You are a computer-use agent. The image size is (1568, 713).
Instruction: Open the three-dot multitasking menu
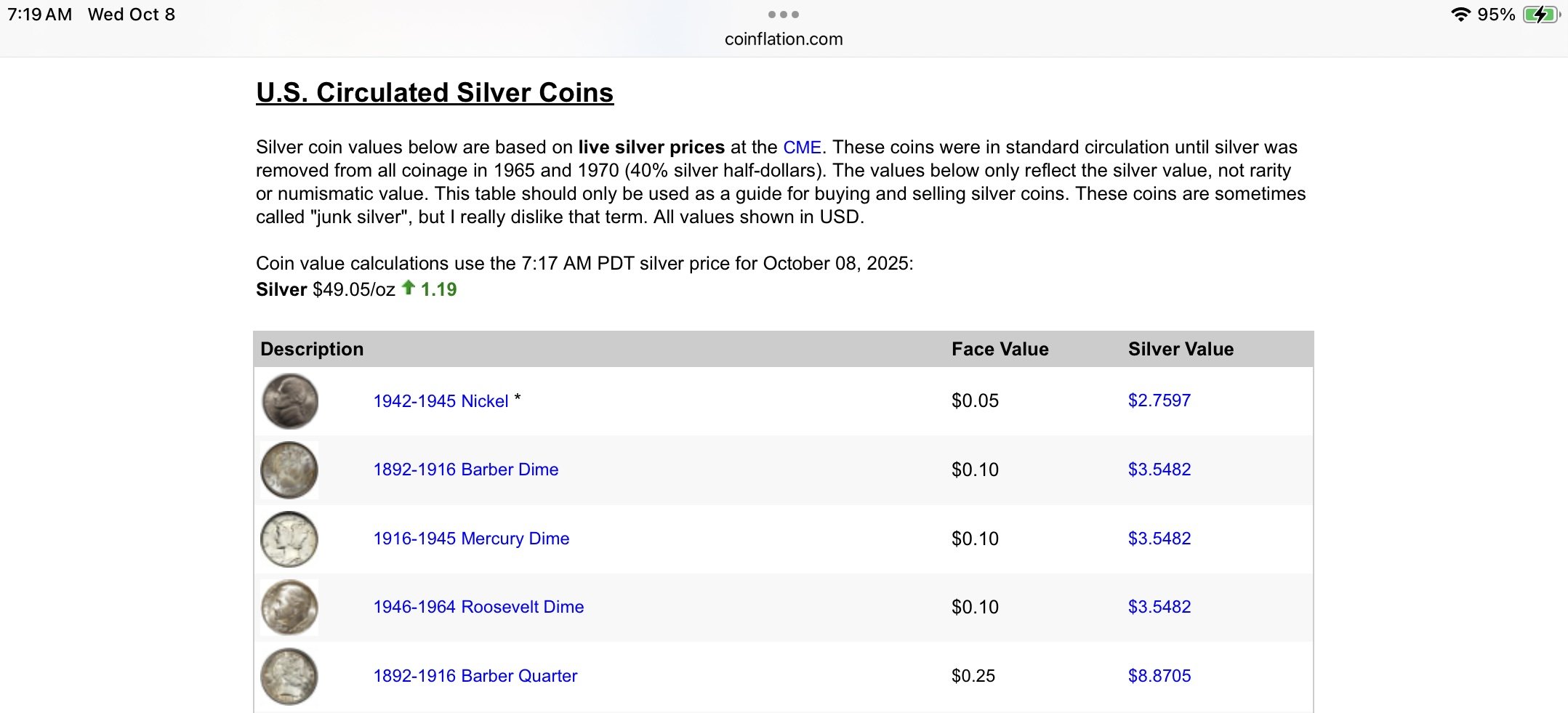pyautogui.click(x=784, y=15)
